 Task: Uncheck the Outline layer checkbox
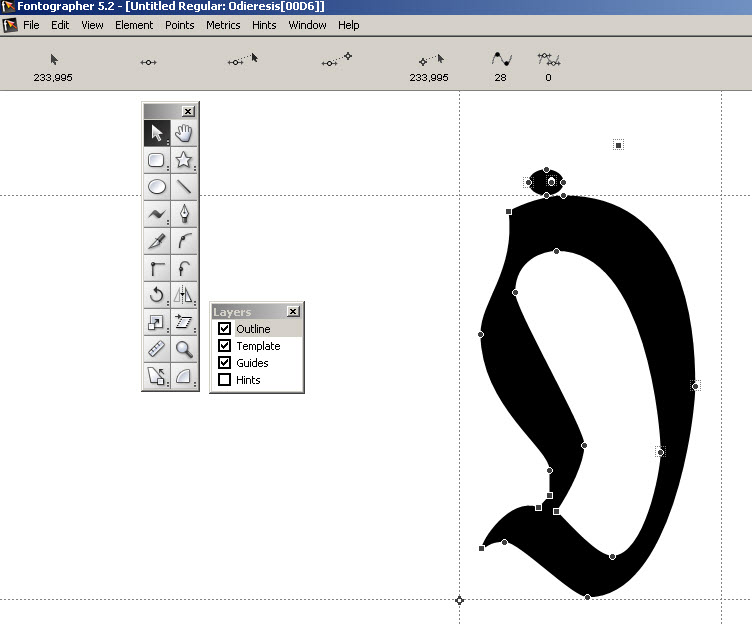click(x=225, y=329)
